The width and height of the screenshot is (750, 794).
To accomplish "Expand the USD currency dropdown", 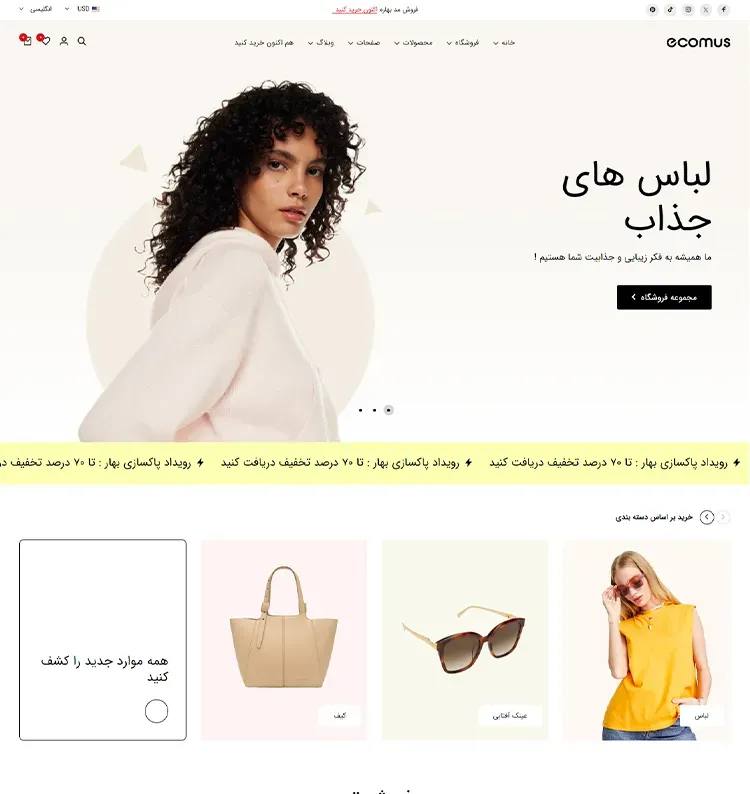I will pos(82,9).
